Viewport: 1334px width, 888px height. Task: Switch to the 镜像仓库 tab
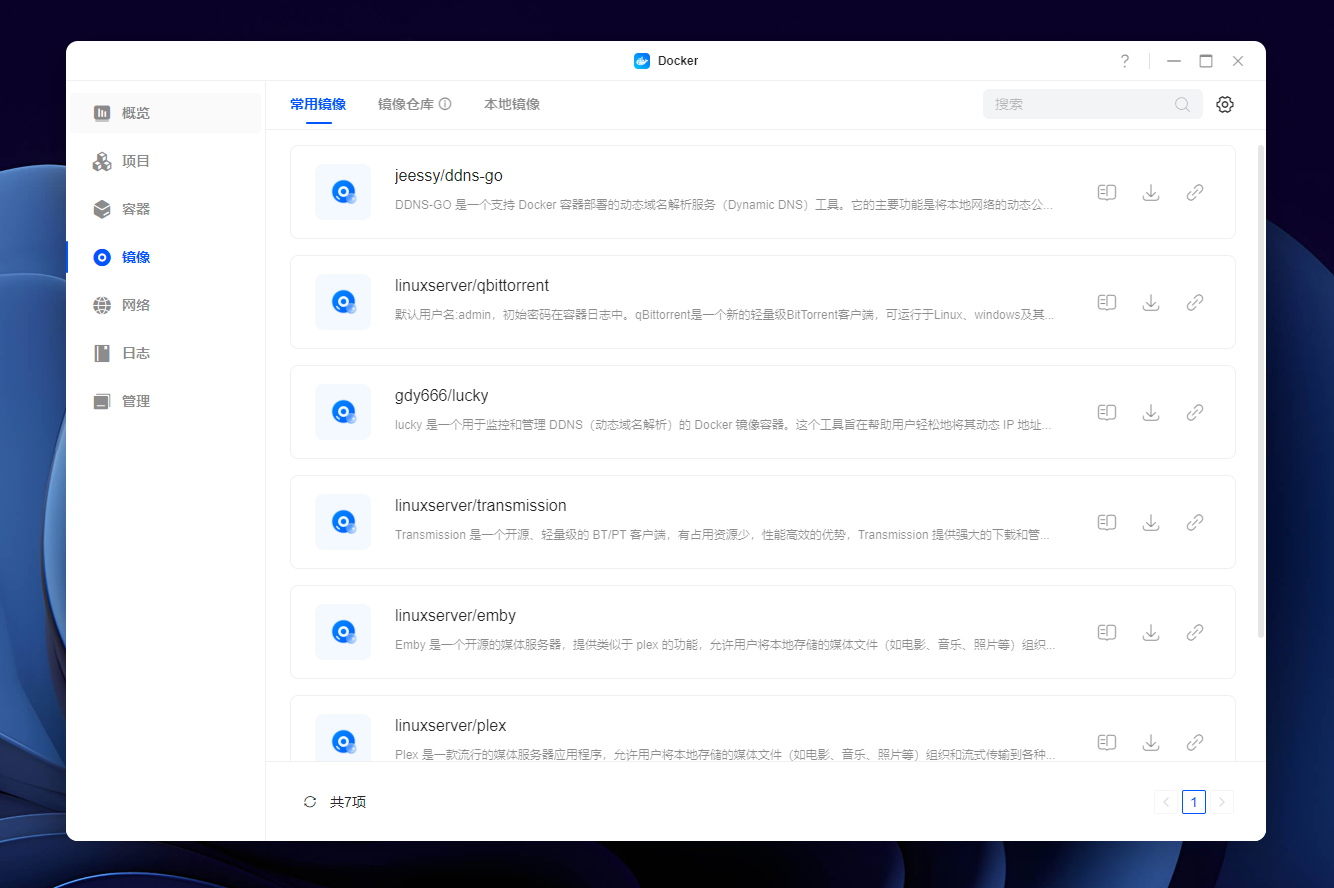coord(406,104)
